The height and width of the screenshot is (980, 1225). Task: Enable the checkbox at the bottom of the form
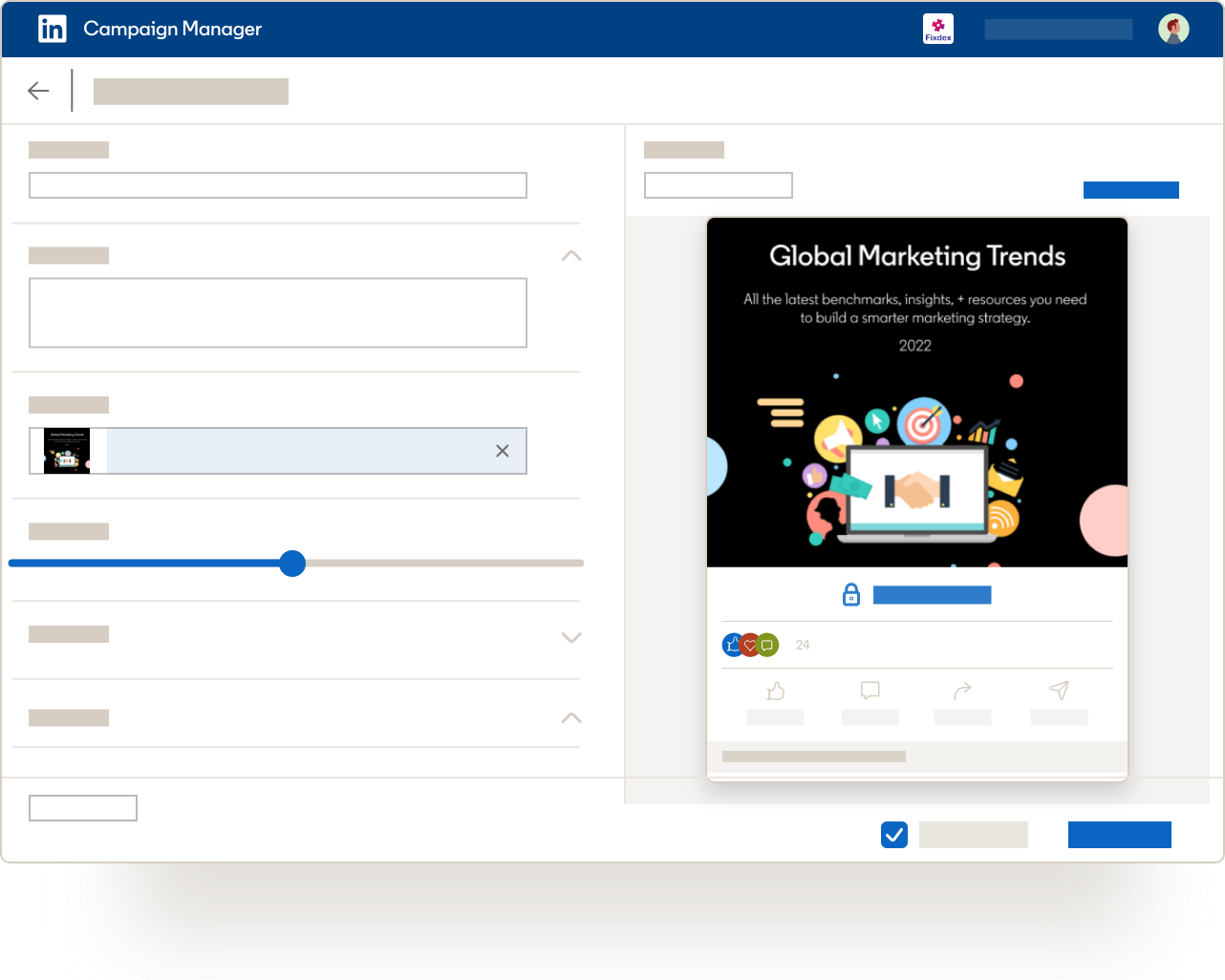click(894, 834)
